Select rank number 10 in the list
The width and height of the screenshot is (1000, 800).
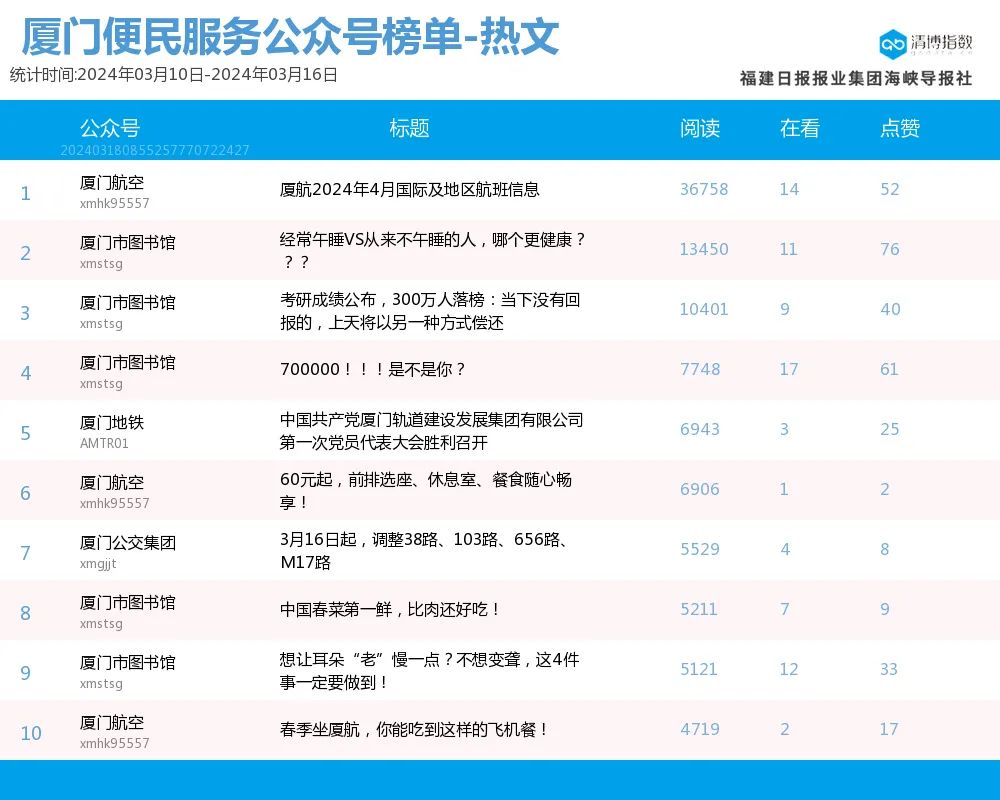tap(32, 733)
